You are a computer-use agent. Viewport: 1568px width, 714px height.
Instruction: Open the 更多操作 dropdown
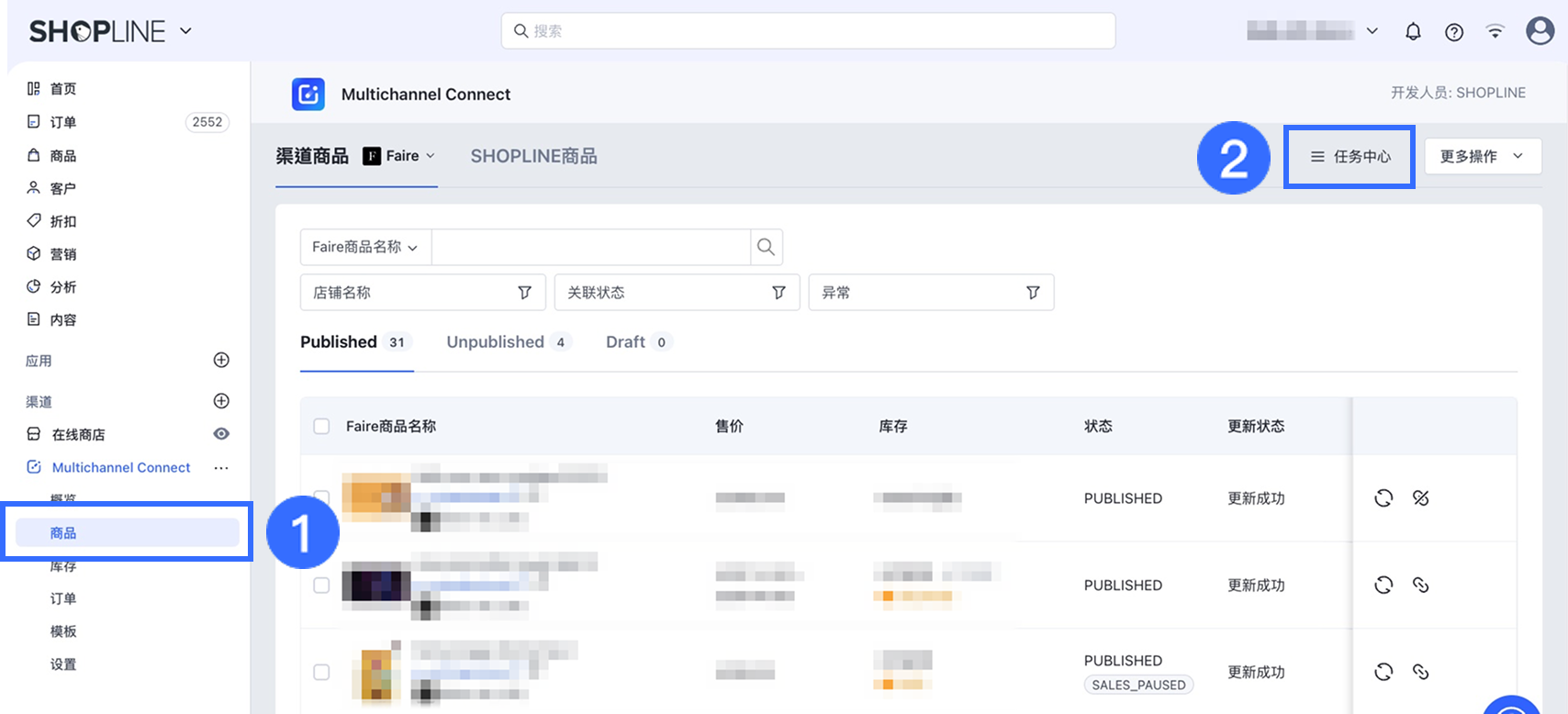pos(1482,156)
